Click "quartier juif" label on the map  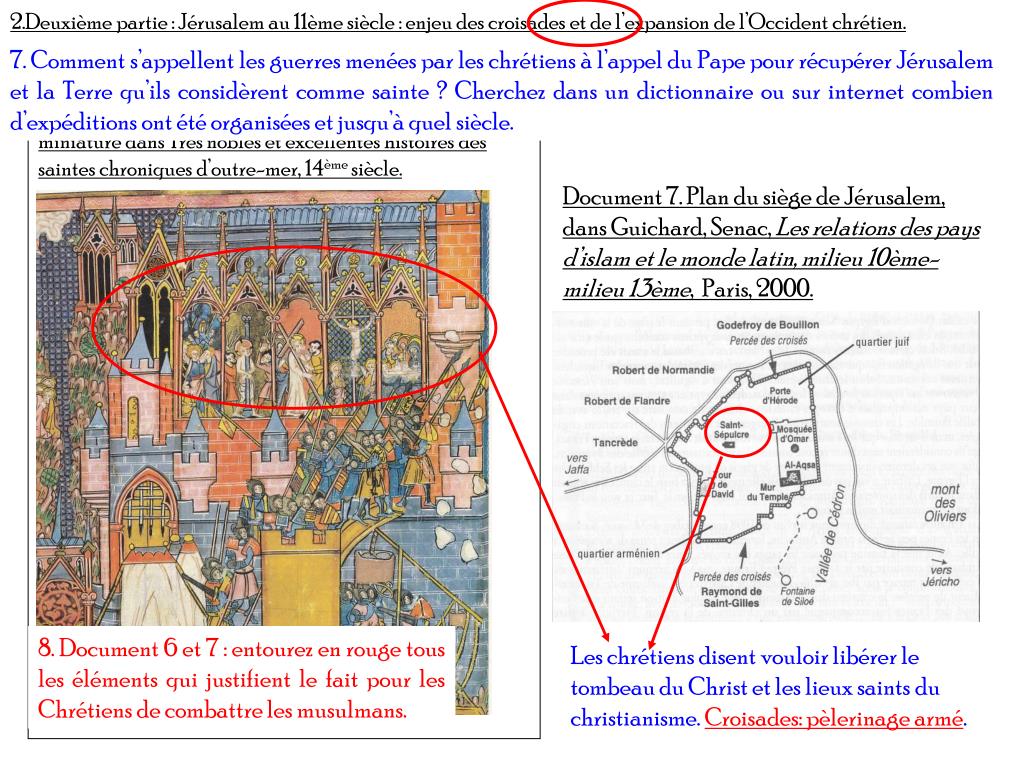click(x=882, y=342)
